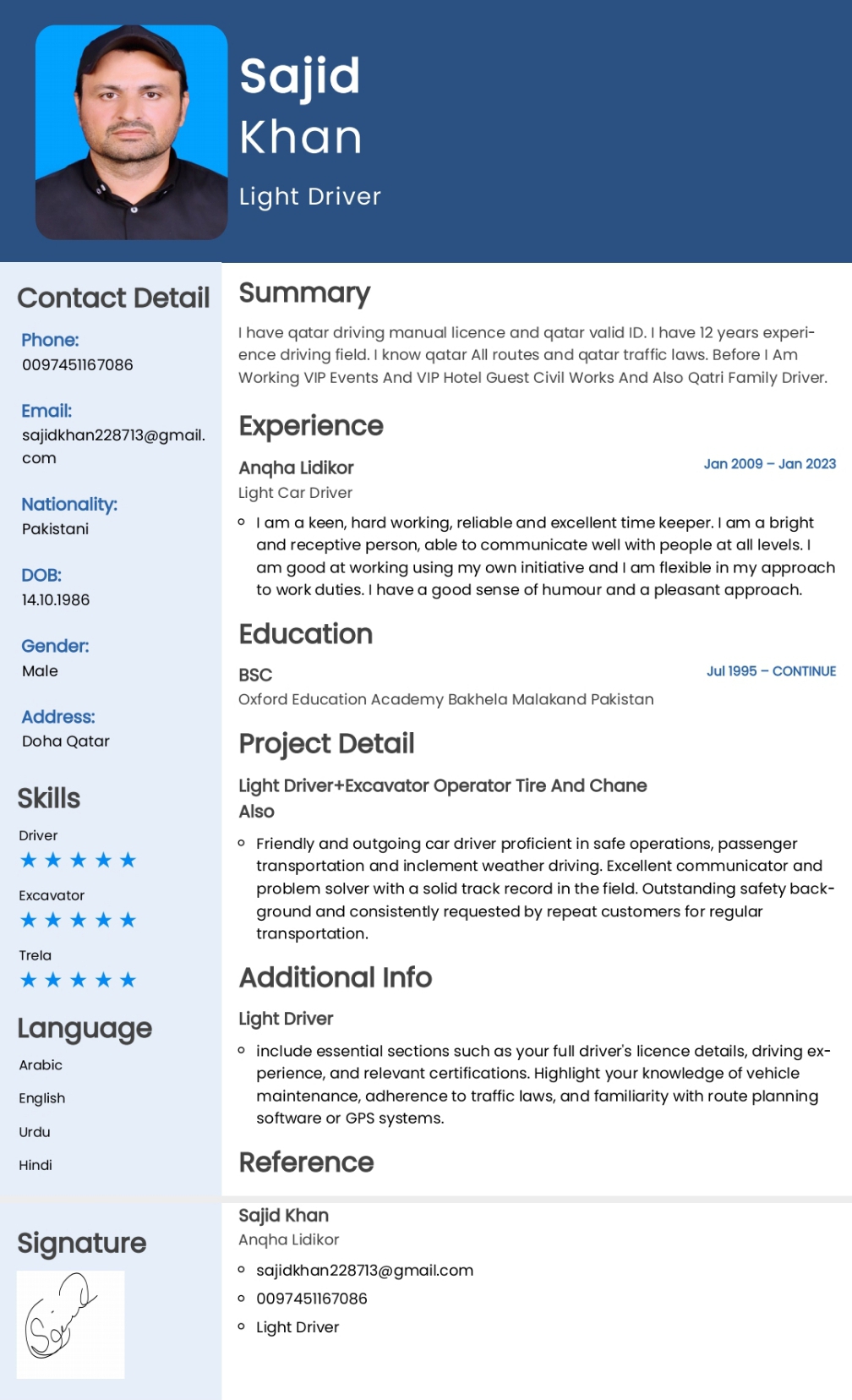The image size is (852, 1400).
Task: Click the email sajidkhan228713@gmail.com in the References section
Action: 364,1270
